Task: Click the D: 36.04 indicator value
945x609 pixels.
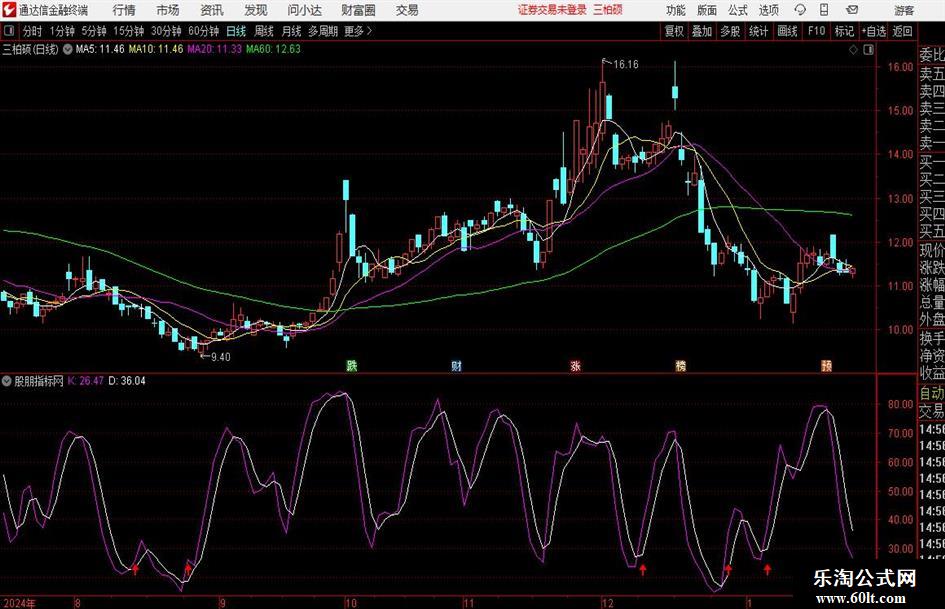Action: coord(127,381)
